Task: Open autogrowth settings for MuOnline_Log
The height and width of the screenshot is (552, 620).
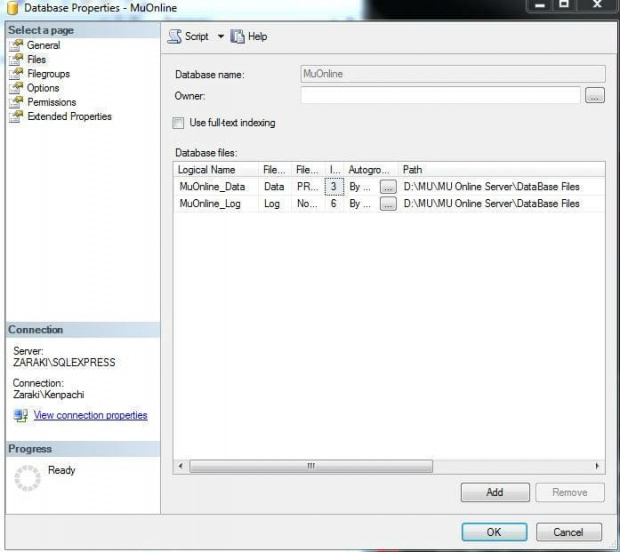Action: [x=388, y=204]
